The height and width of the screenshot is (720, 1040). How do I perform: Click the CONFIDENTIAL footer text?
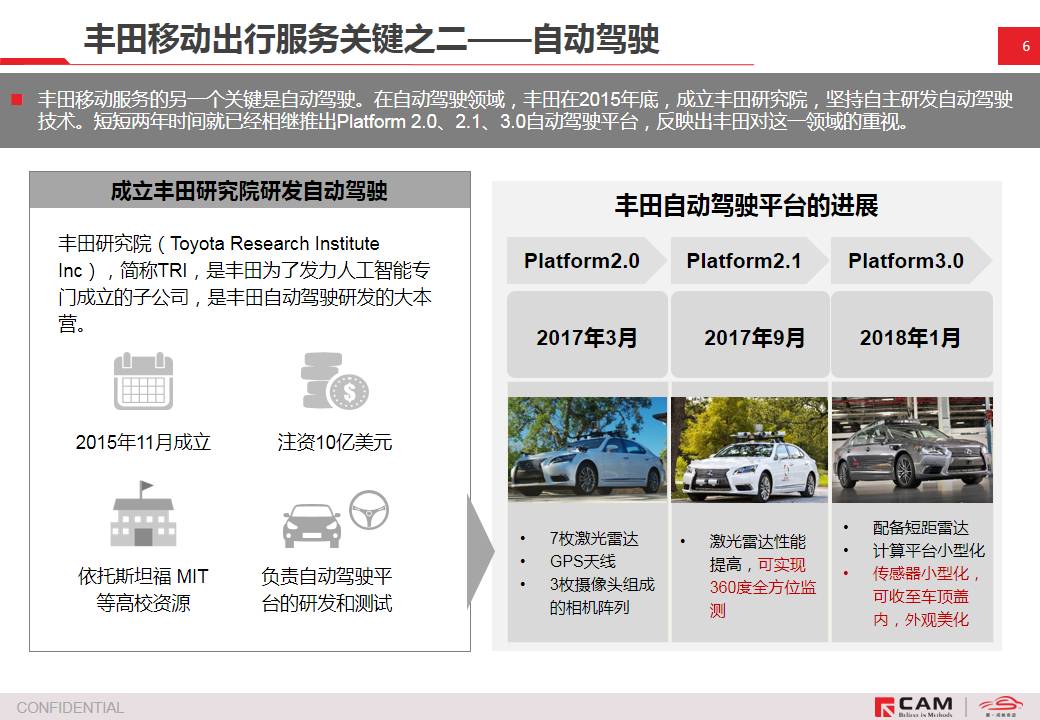click(70, 707)
